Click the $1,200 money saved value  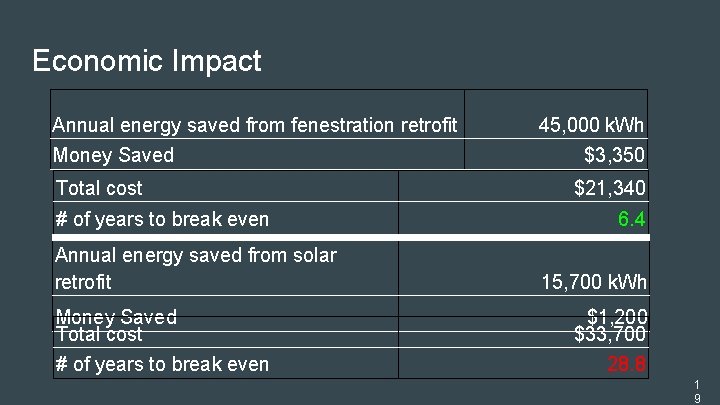click(616, 315)
